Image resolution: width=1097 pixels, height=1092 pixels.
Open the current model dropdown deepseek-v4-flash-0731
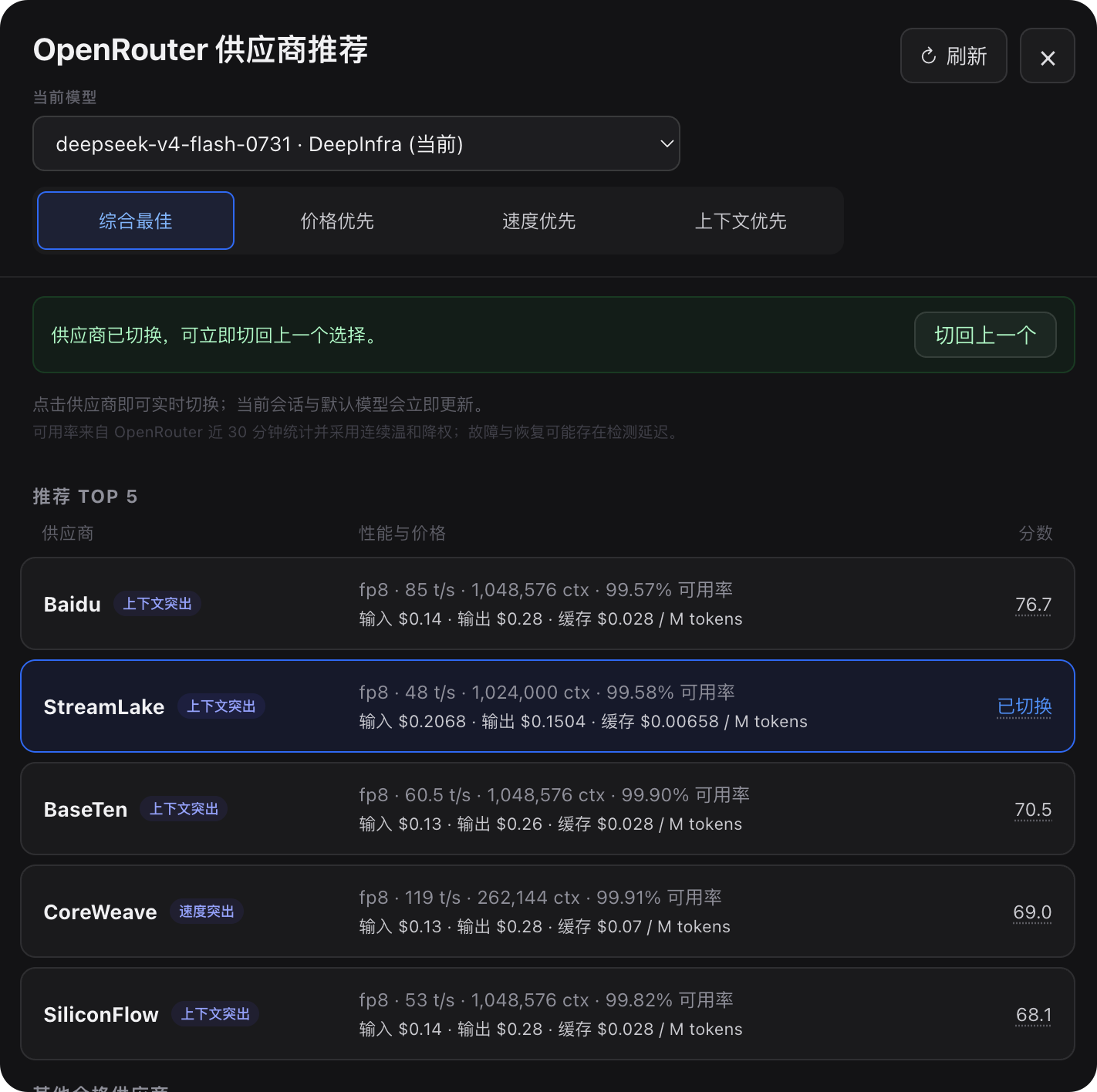(356, 143)
